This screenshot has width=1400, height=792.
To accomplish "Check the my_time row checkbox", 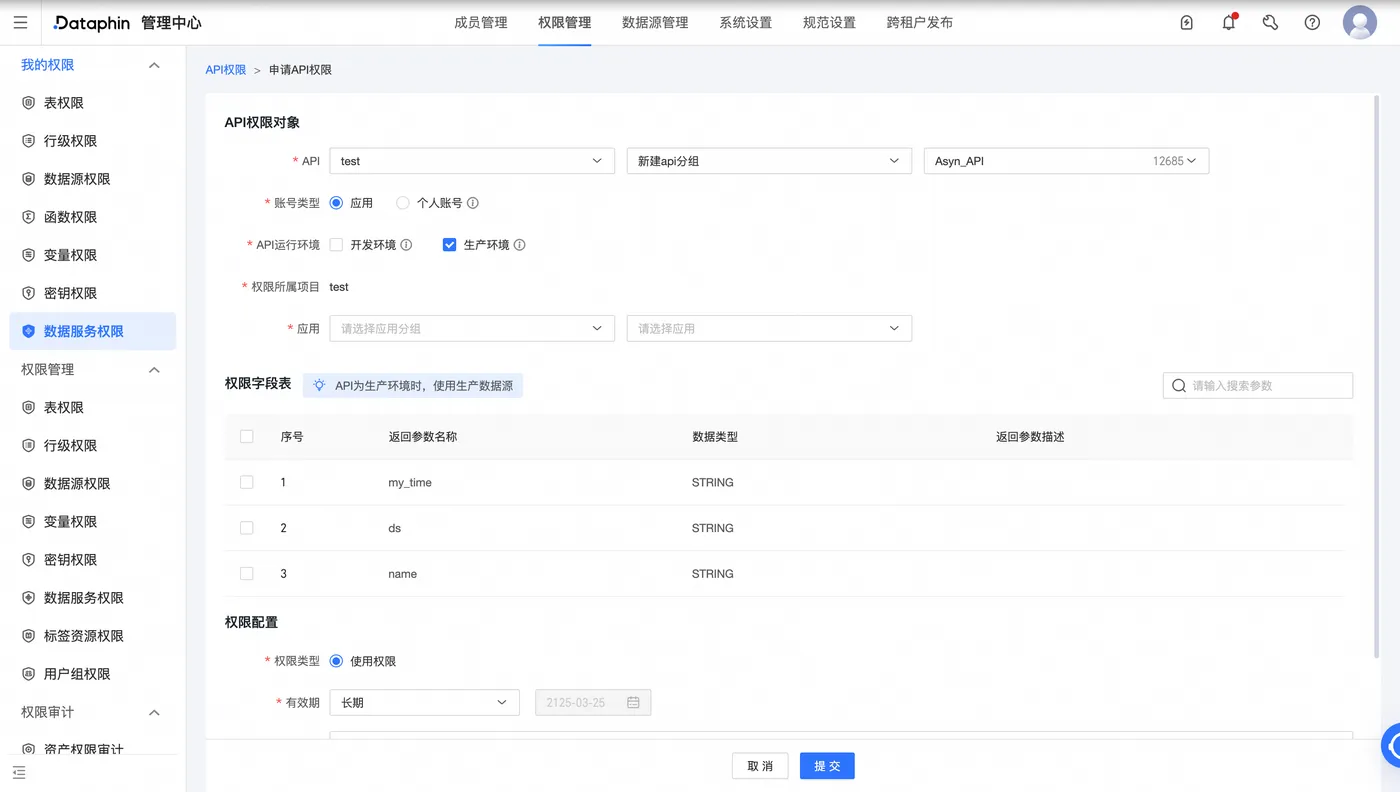I will pos(247,482).
